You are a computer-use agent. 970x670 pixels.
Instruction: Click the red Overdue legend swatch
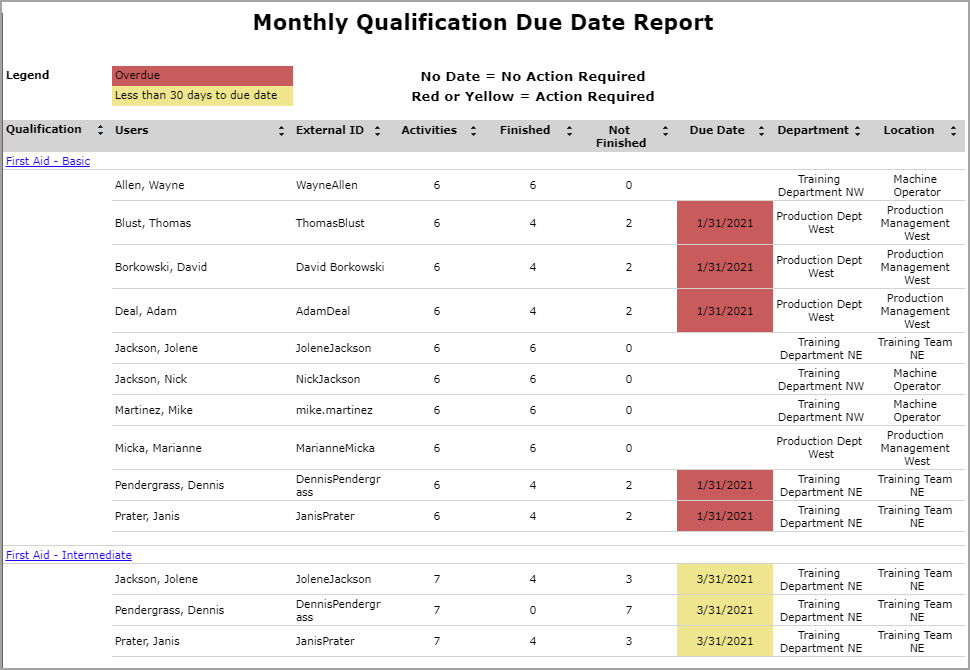point(203,74)
